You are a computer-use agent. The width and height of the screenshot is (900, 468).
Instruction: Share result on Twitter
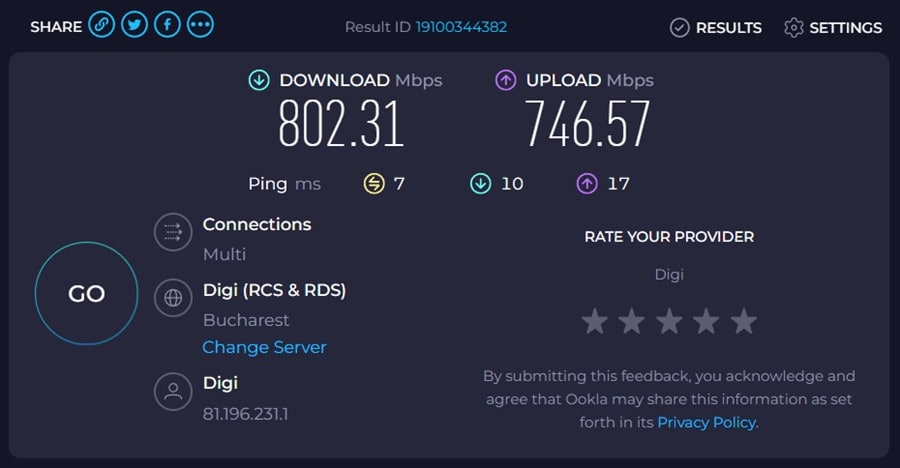(x=134, y=25)
